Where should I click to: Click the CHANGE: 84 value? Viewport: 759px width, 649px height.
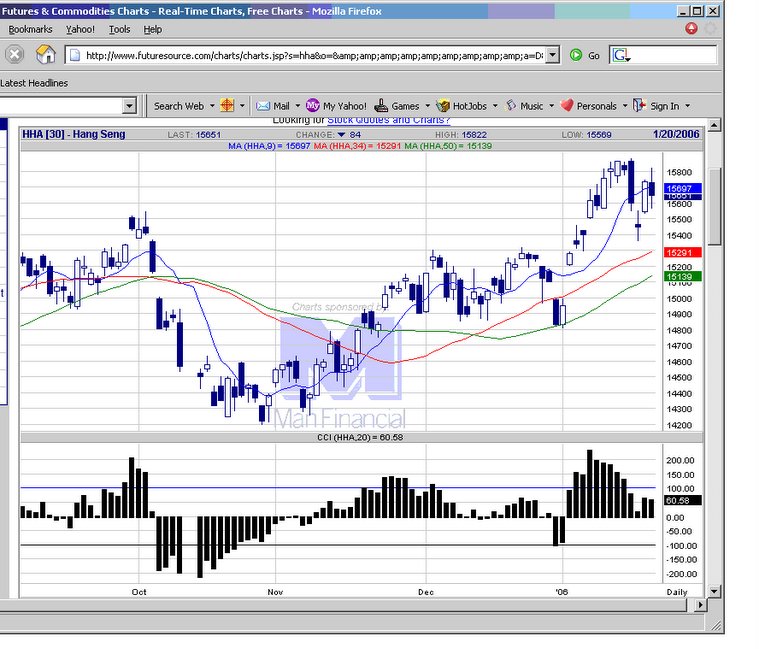pos(328,135)
